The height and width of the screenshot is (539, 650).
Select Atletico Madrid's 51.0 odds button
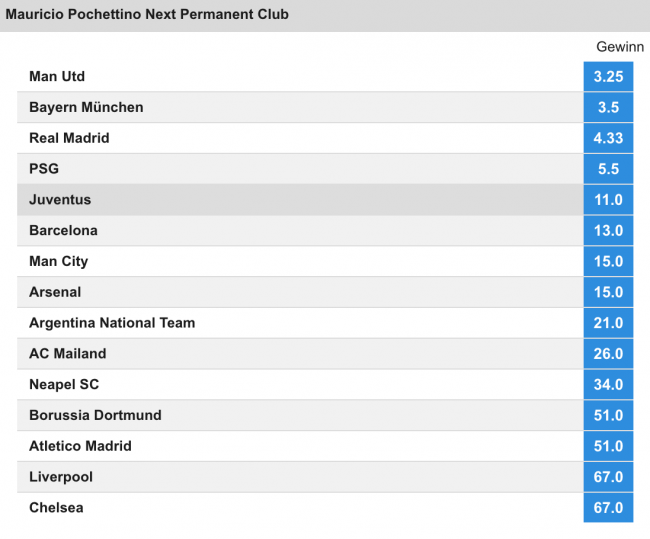pos(607,446)
